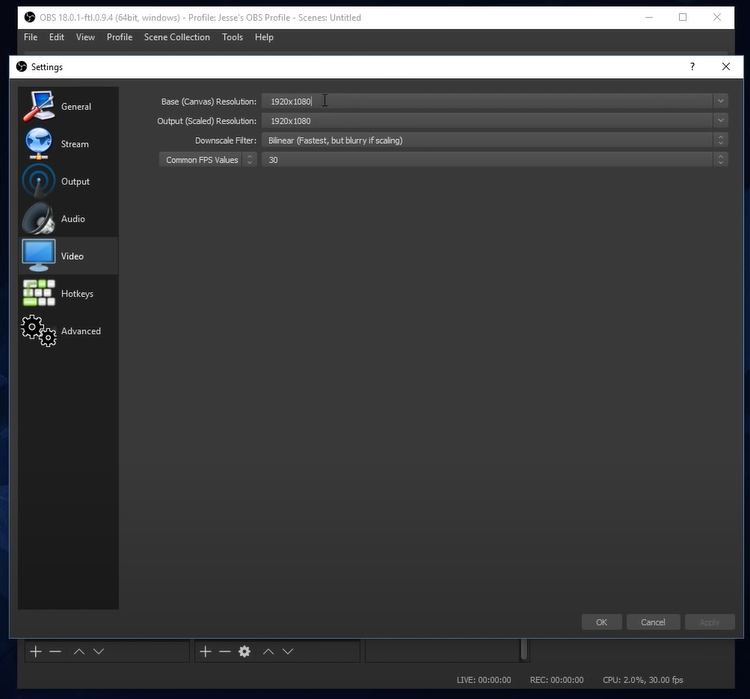The height and width of the screenshot is (699, 750).
Task: Open the Output settings icon
Action: tap(39, 181)
